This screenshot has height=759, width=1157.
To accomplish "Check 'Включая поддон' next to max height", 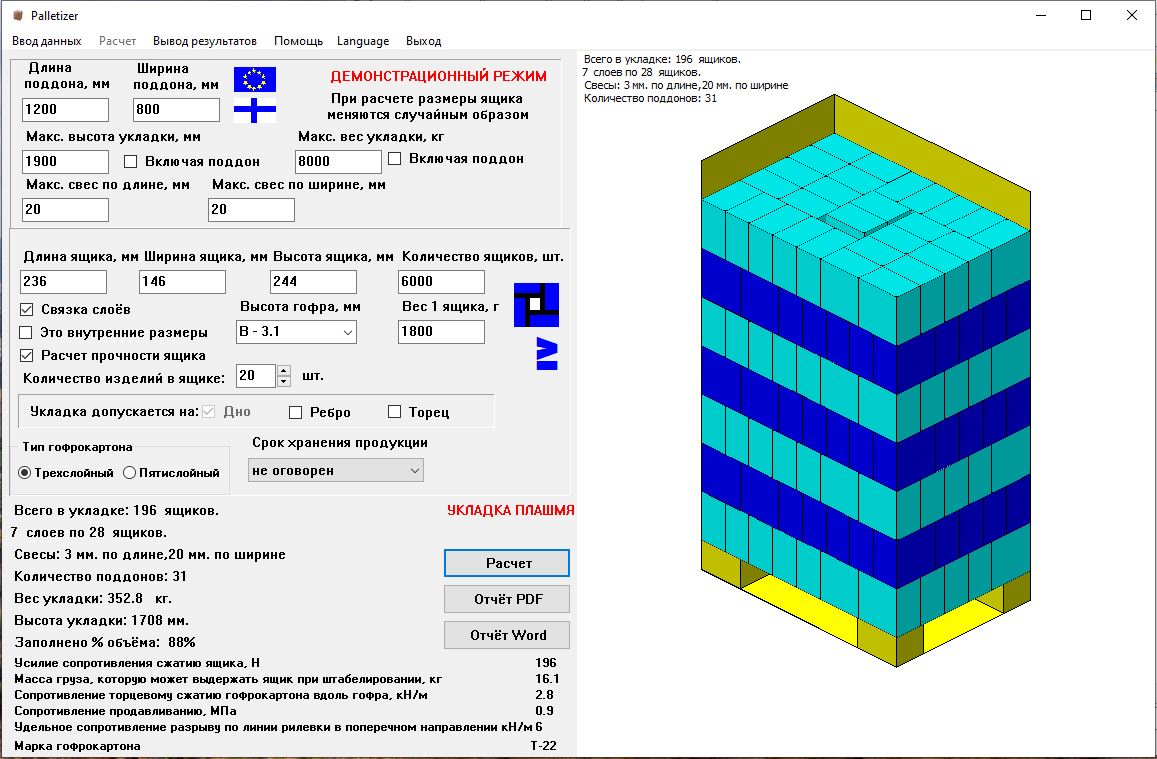I will tap(128, 159).
